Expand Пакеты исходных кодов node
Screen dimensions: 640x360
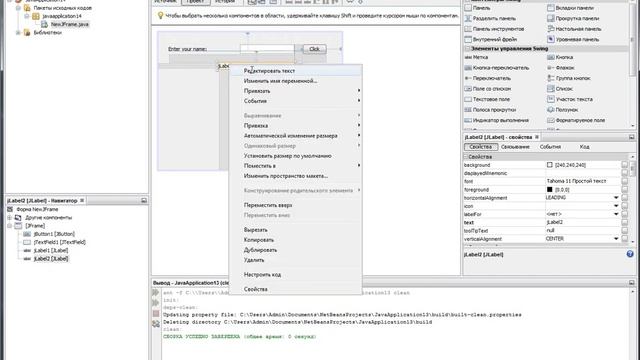tap(18, 8)
